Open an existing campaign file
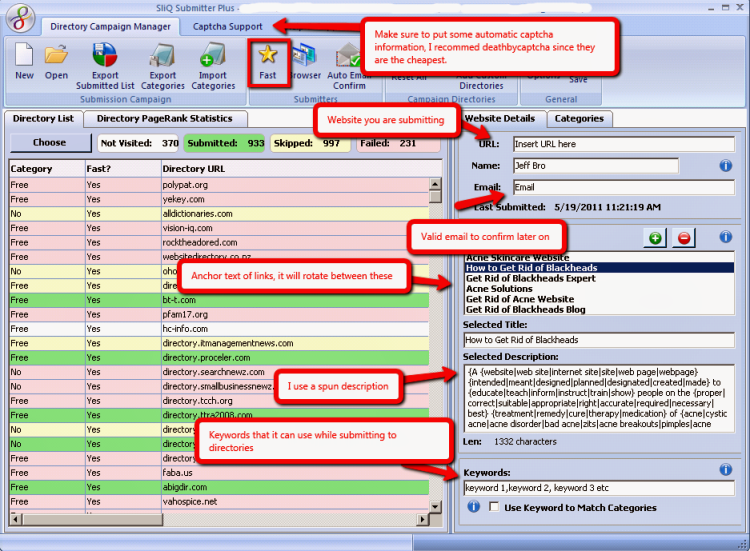Screen dimensions: 750x551 (x=56, y=61)
